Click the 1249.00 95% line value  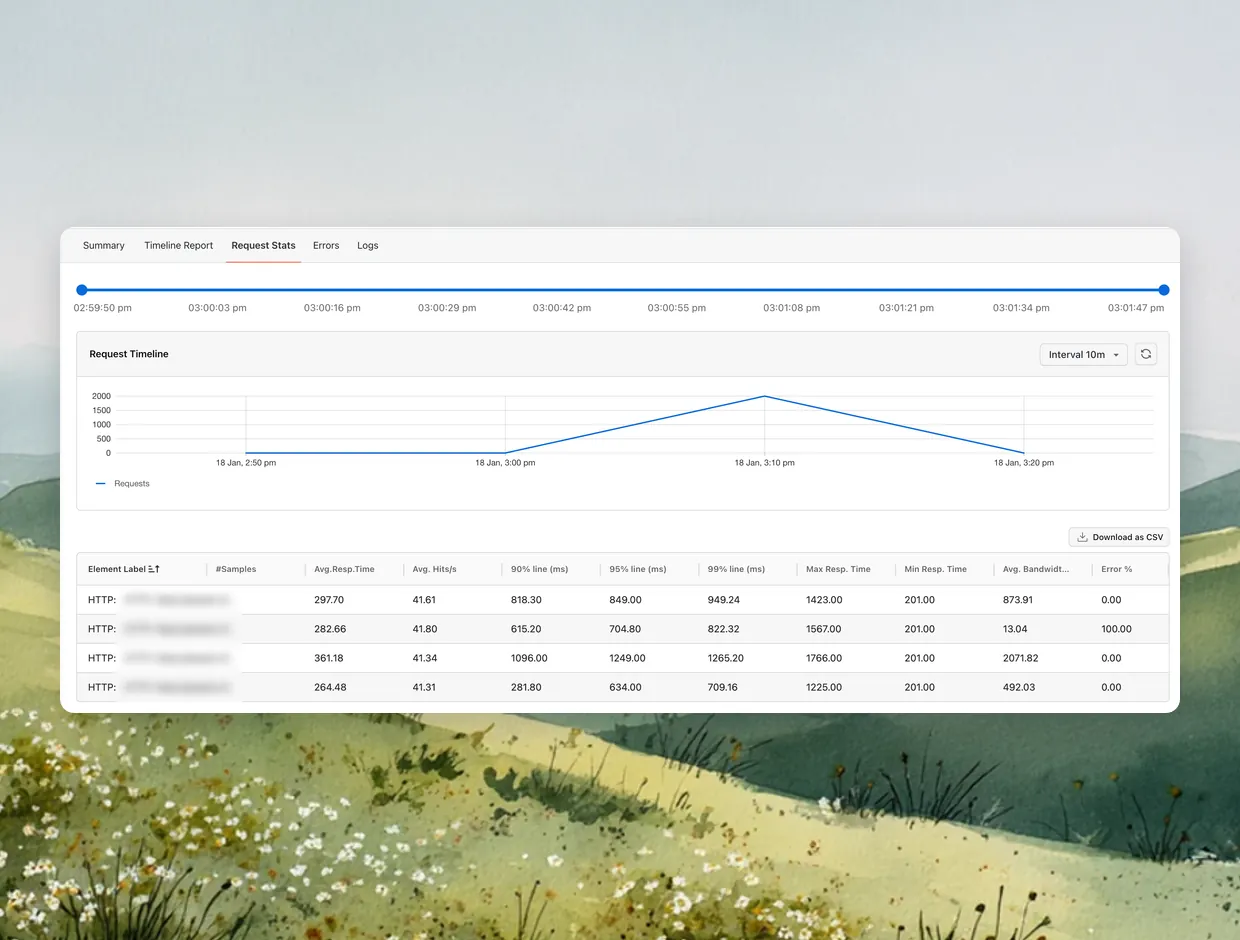tap(627, 658)
